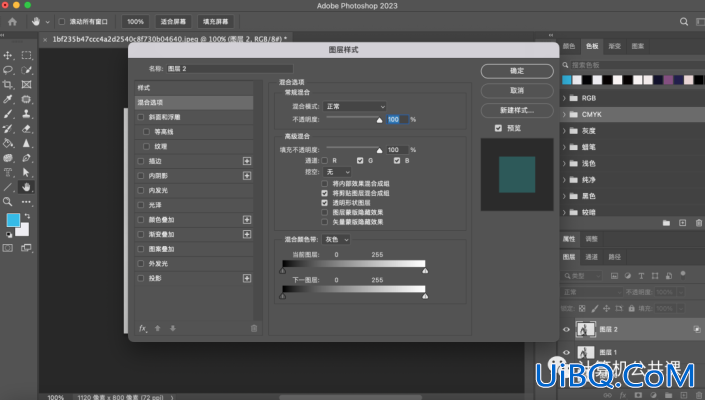The height and width of the screenshot is (400, 705).
Task: Toggle the R channel checkbox
Action: click(x=325, y=160)
